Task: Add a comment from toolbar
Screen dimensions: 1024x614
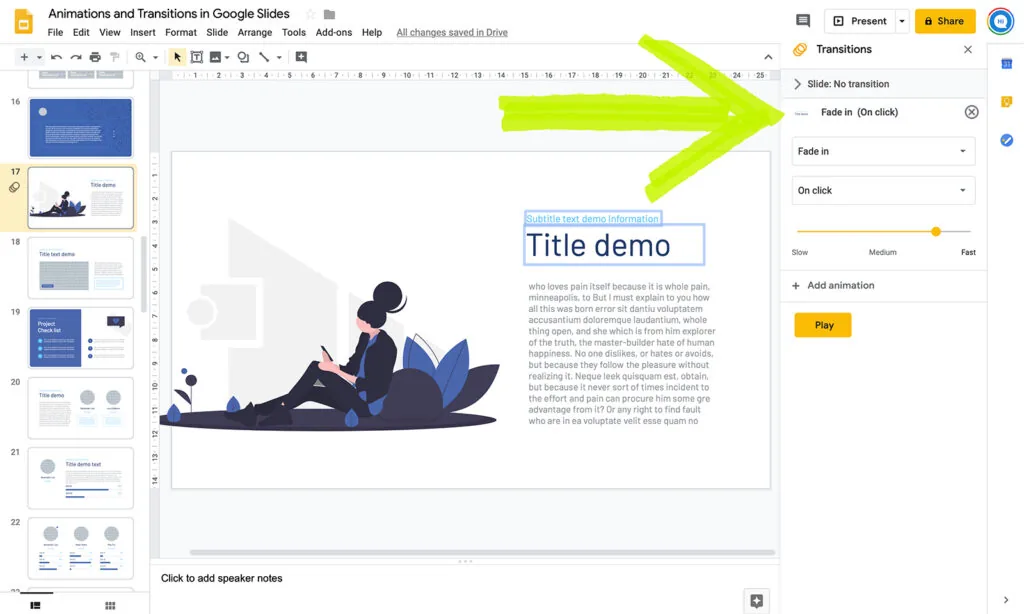Action: (301, 57)
